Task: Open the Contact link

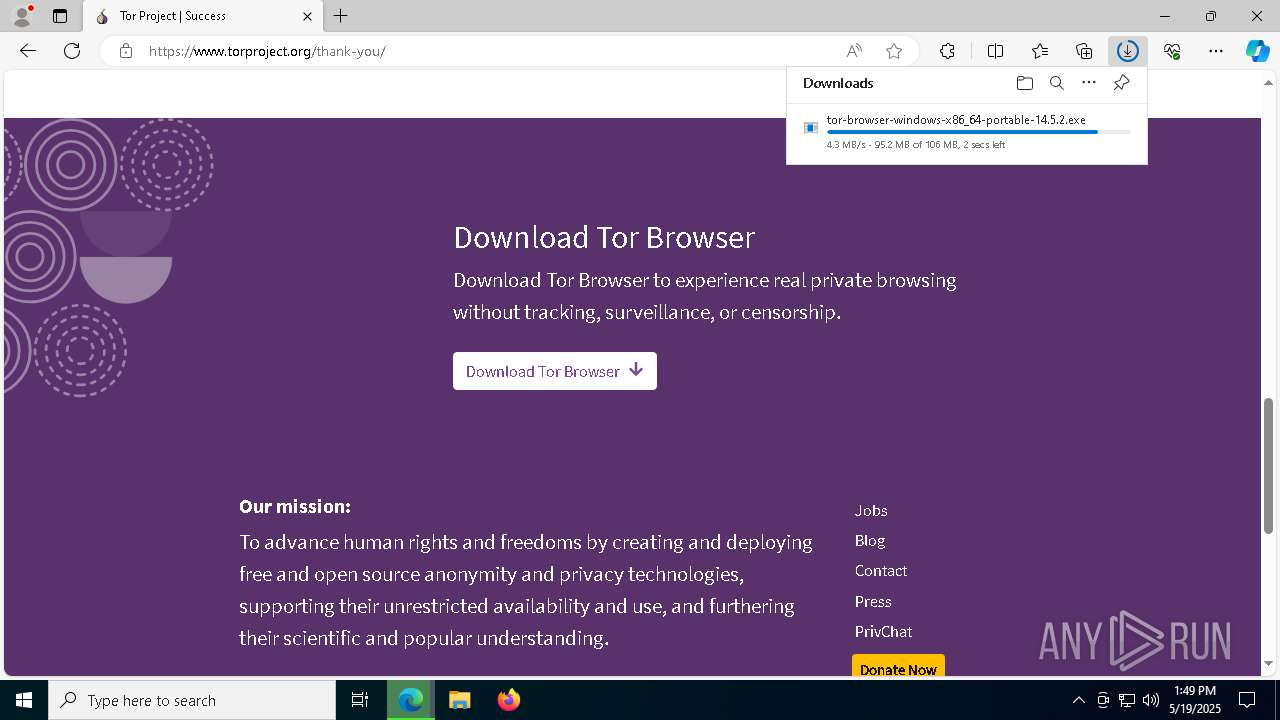Action: click(881, 571)
